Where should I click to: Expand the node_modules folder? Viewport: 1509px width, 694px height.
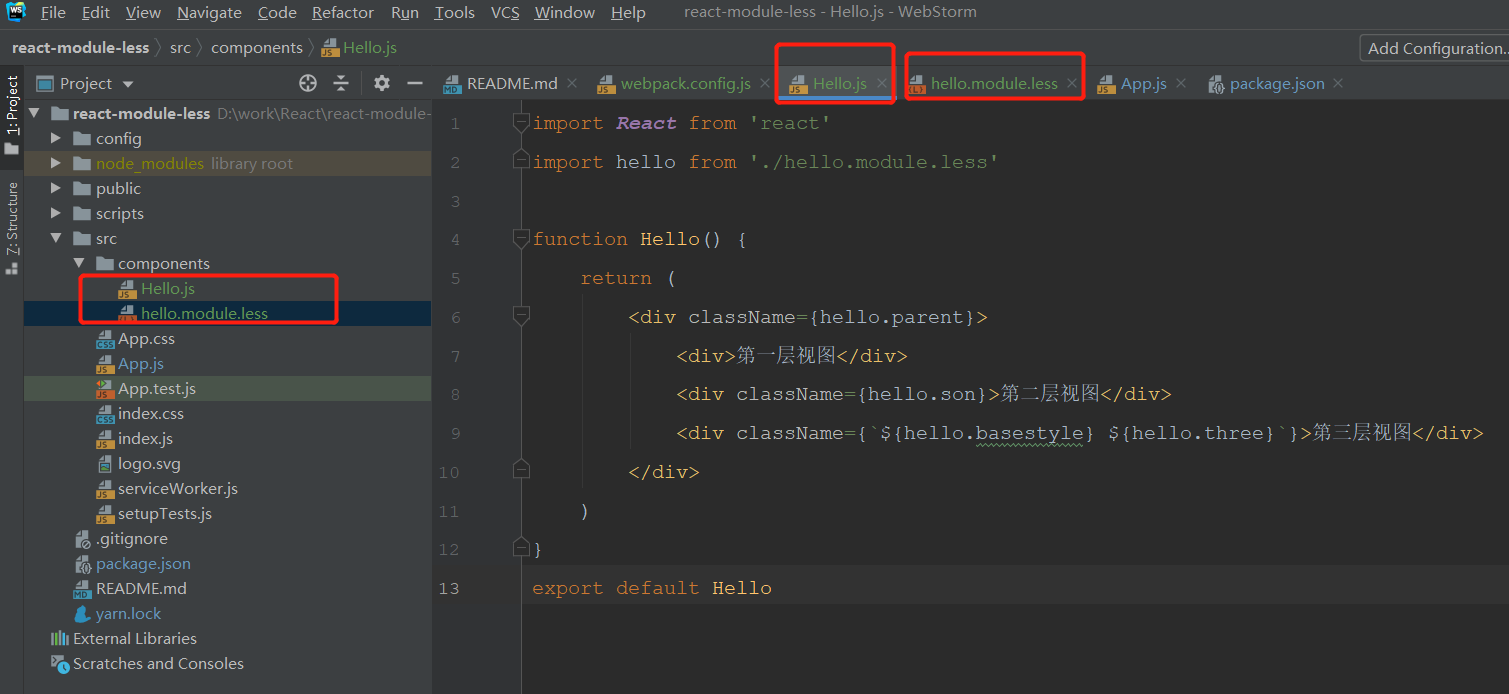[56, 162]
